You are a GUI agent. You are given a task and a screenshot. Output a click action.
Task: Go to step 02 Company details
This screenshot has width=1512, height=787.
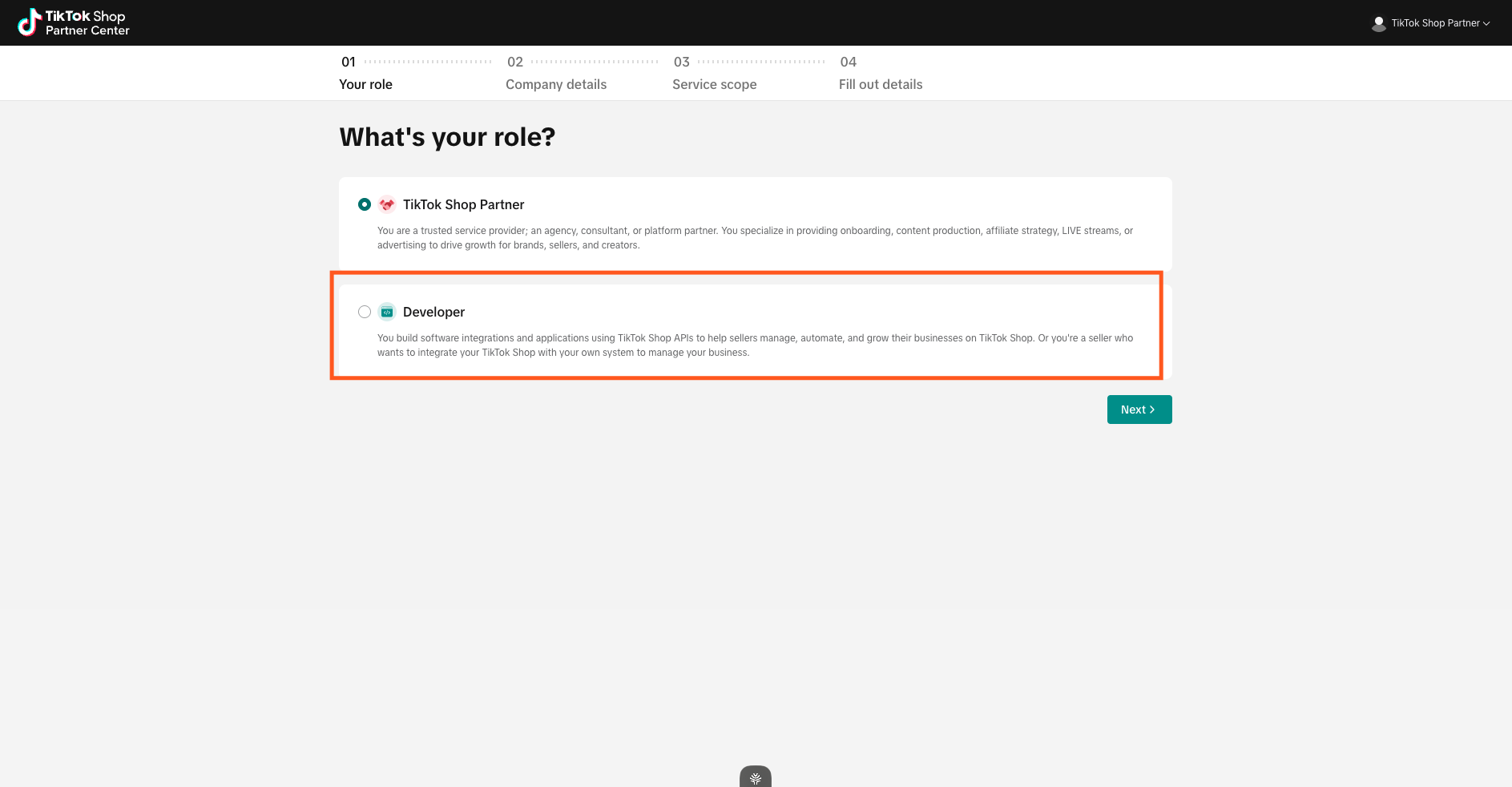point(555,84)
